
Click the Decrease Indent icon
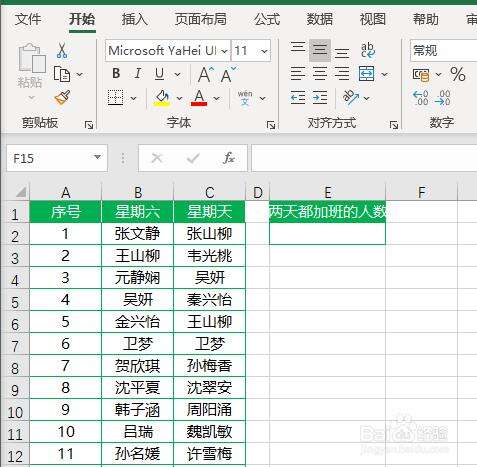(297, 98)
